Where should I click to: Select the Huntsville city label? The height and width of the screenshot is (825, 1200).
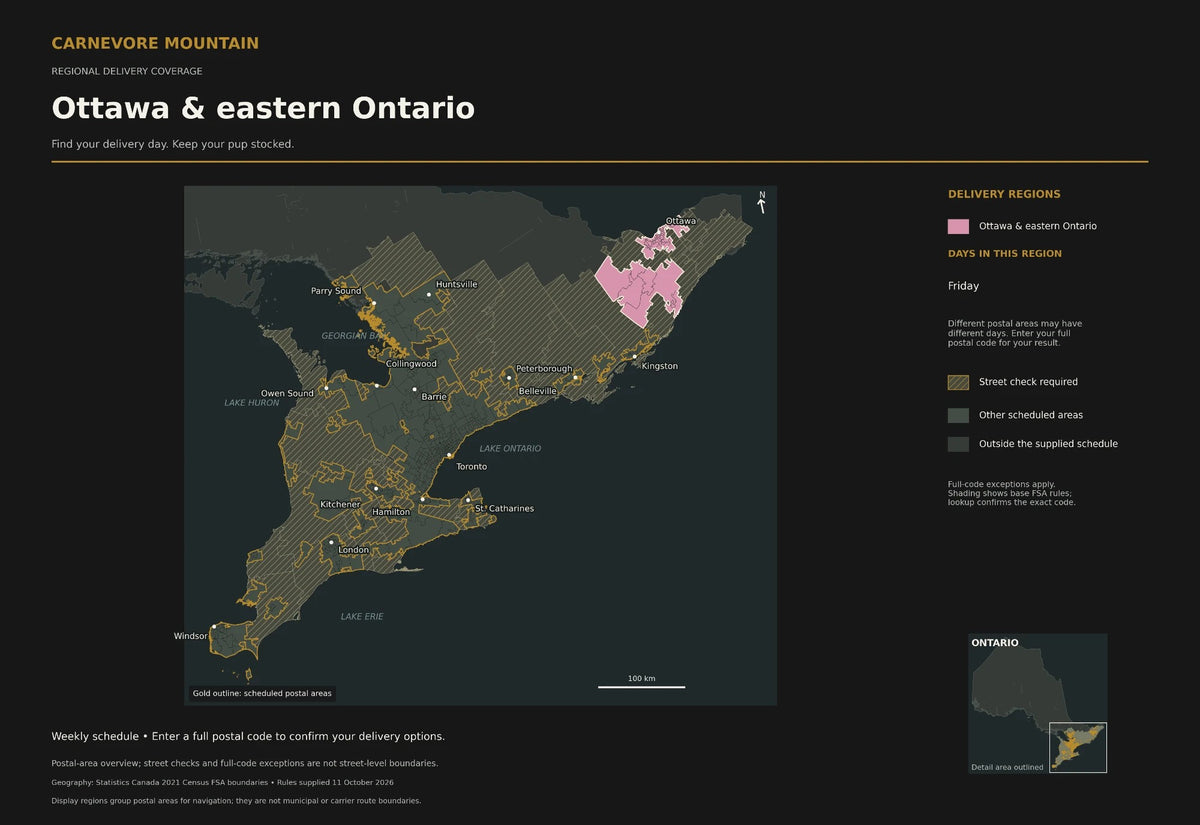click(457, 284)
